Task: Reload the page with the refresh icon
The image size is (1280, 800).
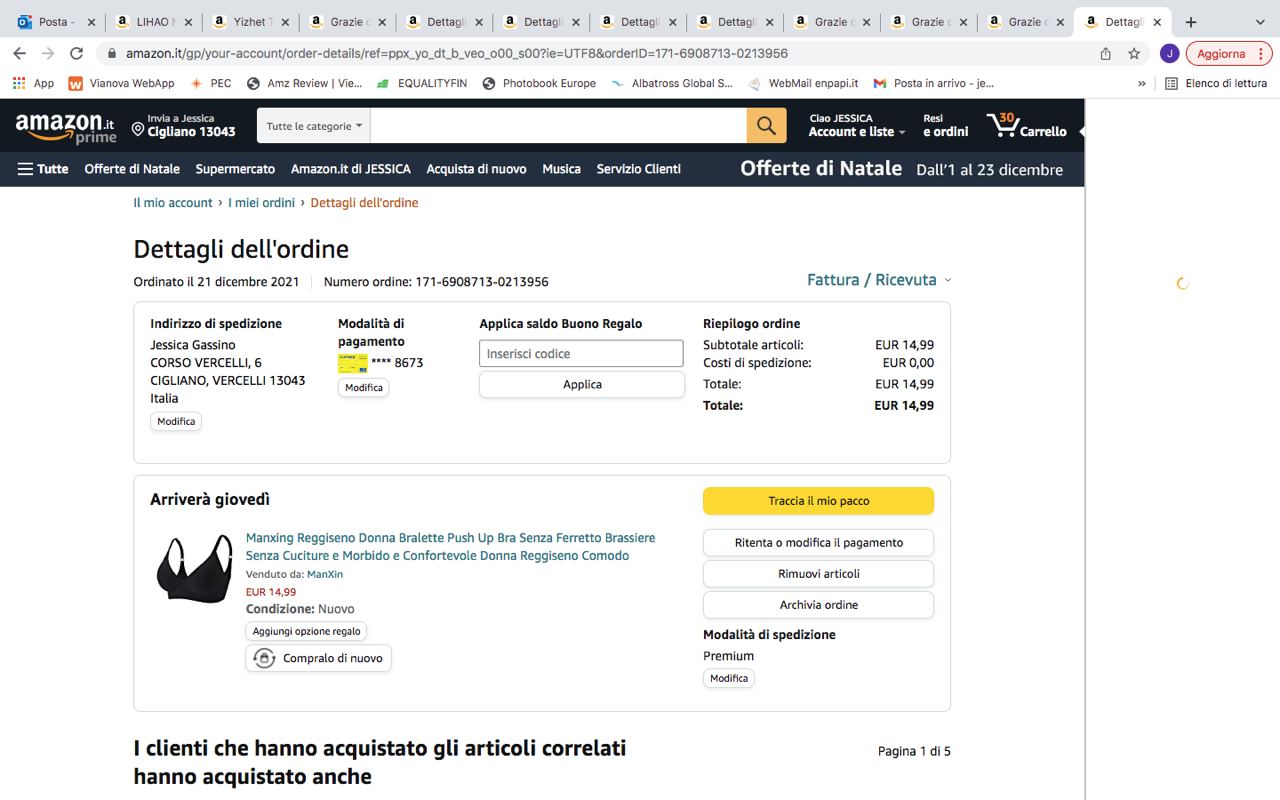Action: (77, 54)
